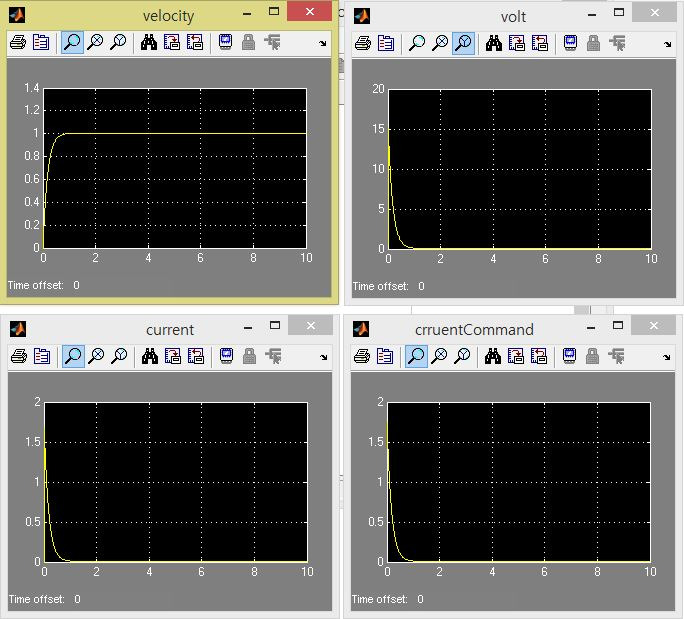The height and width of the screenshot is (619, 684).
Task: Select Zoom tool in velocity scope
Action: click(x=72, y=42)
